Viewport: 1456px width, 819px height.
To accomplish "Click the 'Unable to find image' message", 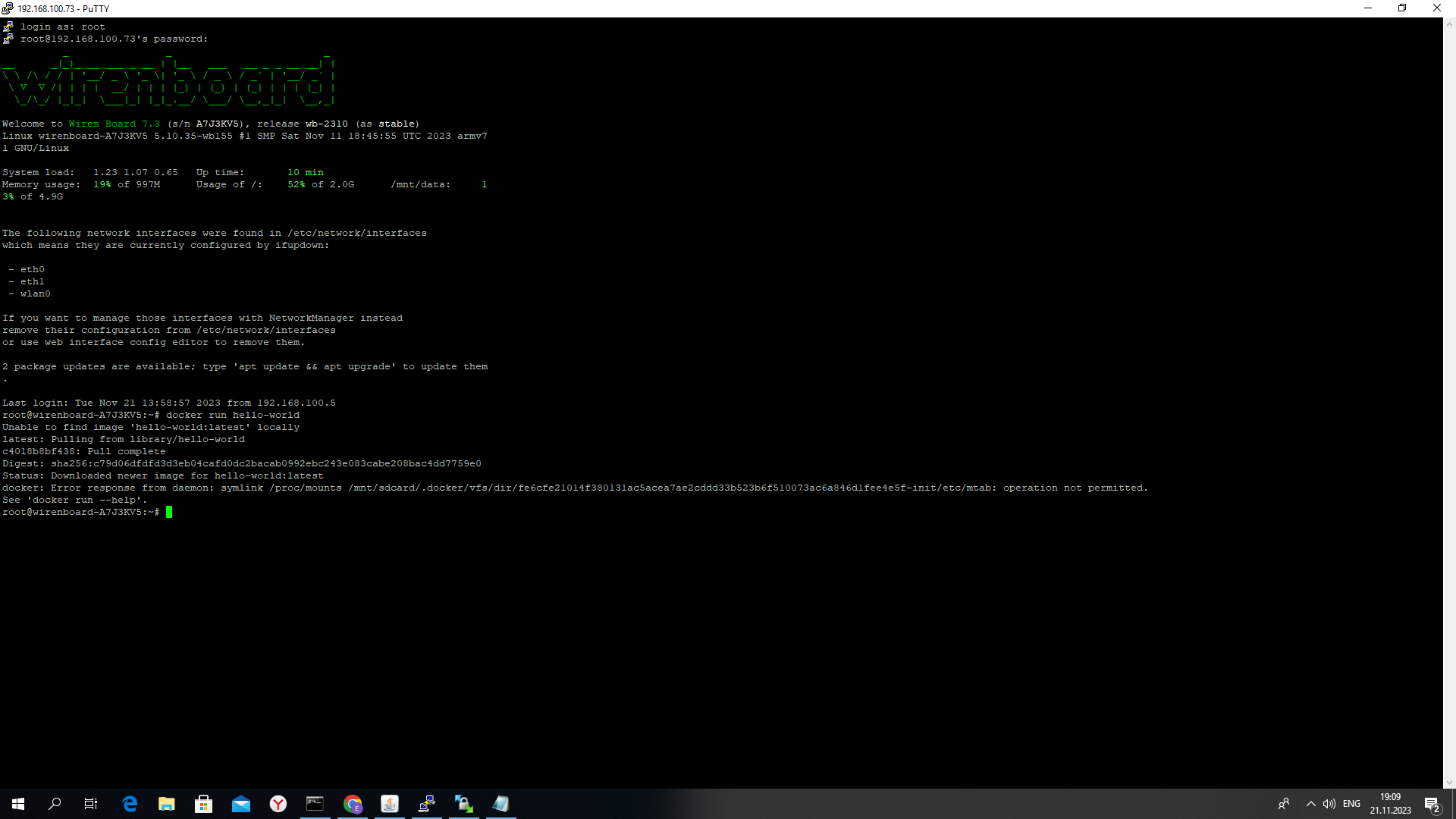I will click(151, 427).
